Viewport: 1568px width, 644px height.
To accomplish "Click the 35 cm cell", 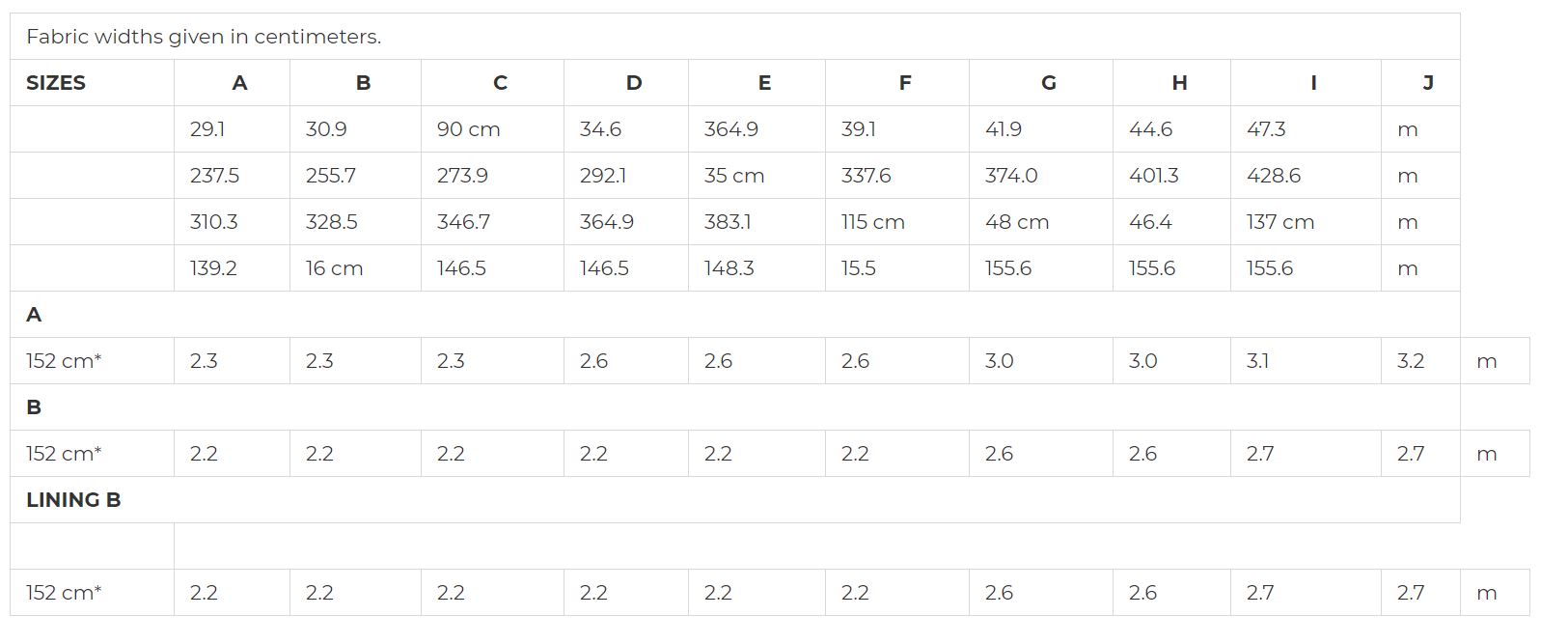I will click(x=733, y=176).
